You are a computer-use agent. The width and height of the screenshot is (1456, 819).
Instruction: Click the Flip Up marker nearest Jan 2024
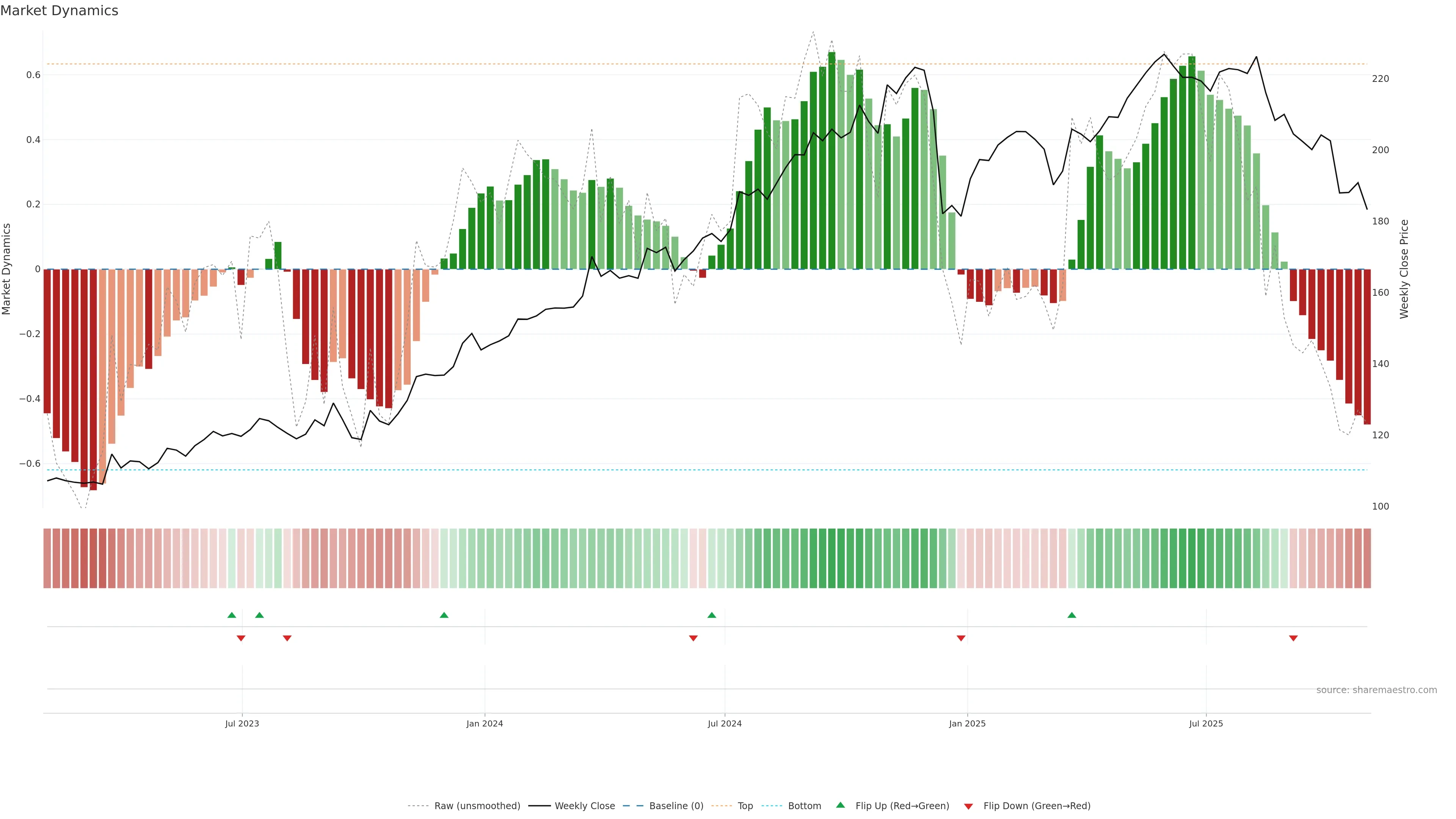(444, 615)
